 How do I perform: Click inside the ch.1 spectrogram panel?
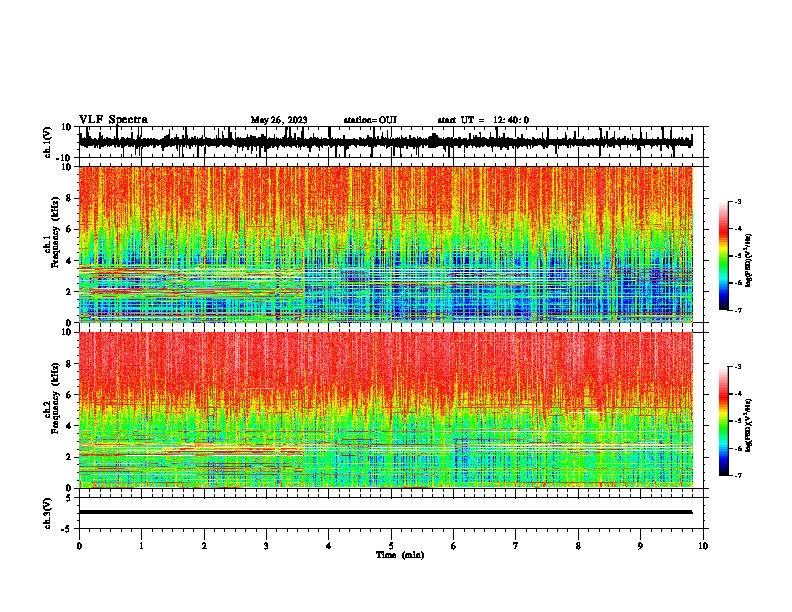pos(386,244)
